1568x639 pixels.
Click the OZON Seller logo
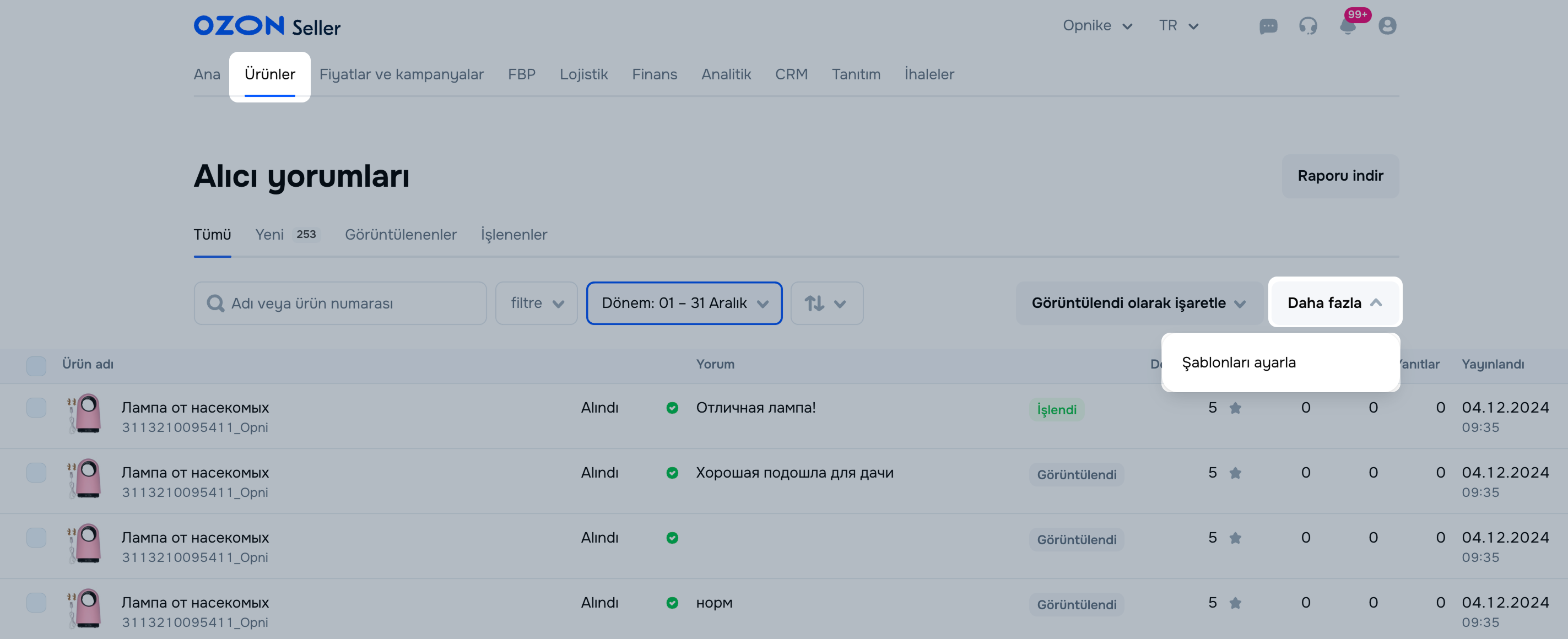(267, 26)
